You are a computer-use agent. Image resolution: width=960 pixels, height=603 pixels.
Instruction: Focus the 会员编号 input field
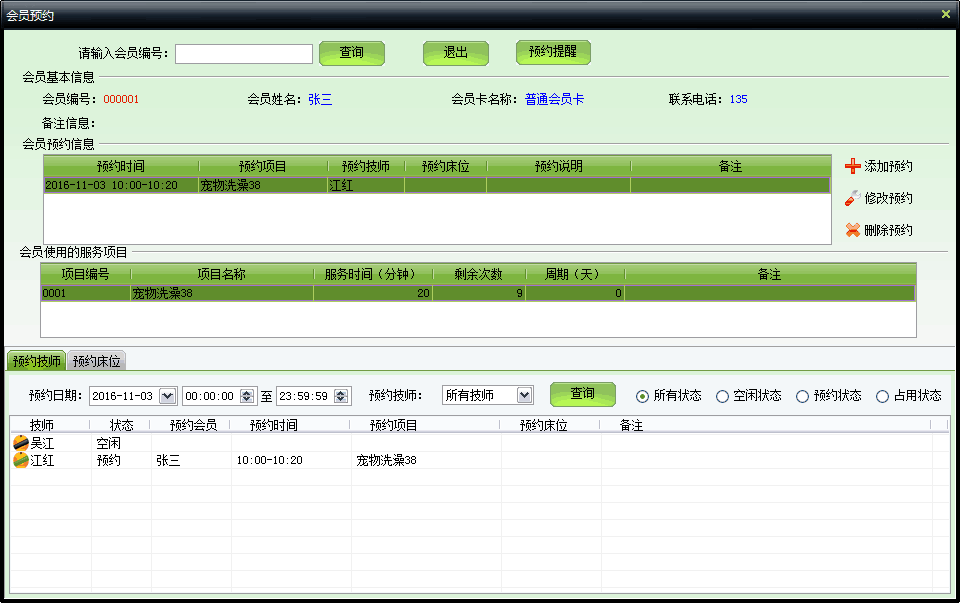pyautogui.click(x=244, y=53)
